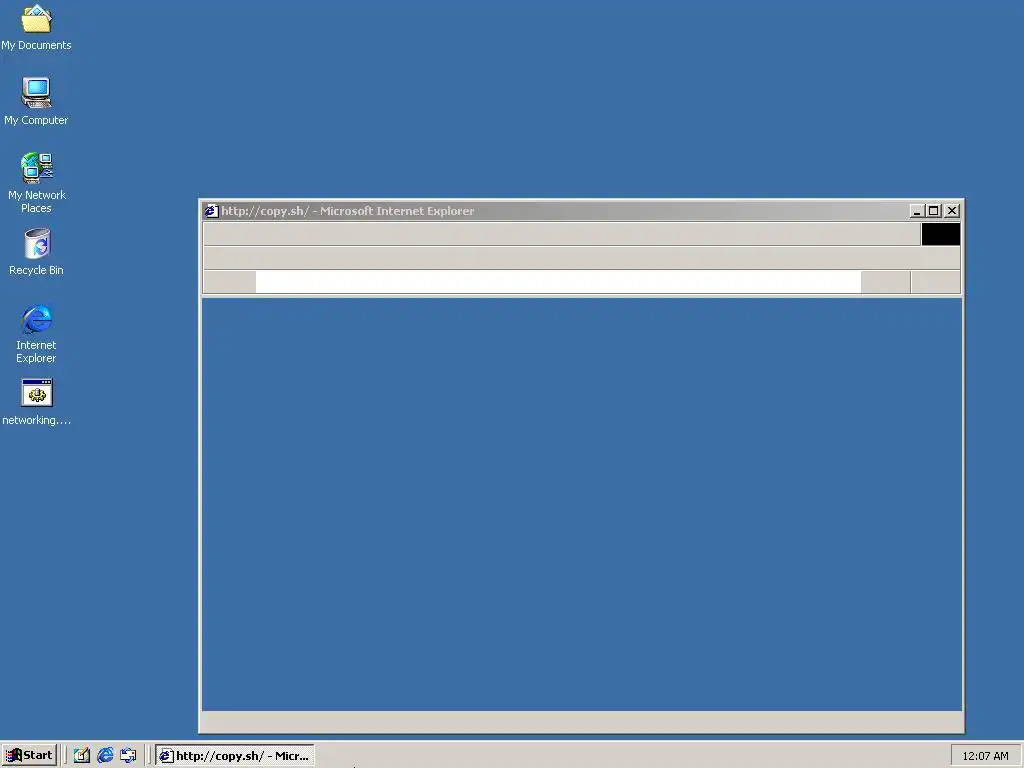Click Show Desktop in Quick Launch
The height and width of the screenshot is (768, 1024).
(x=82, y=756)
